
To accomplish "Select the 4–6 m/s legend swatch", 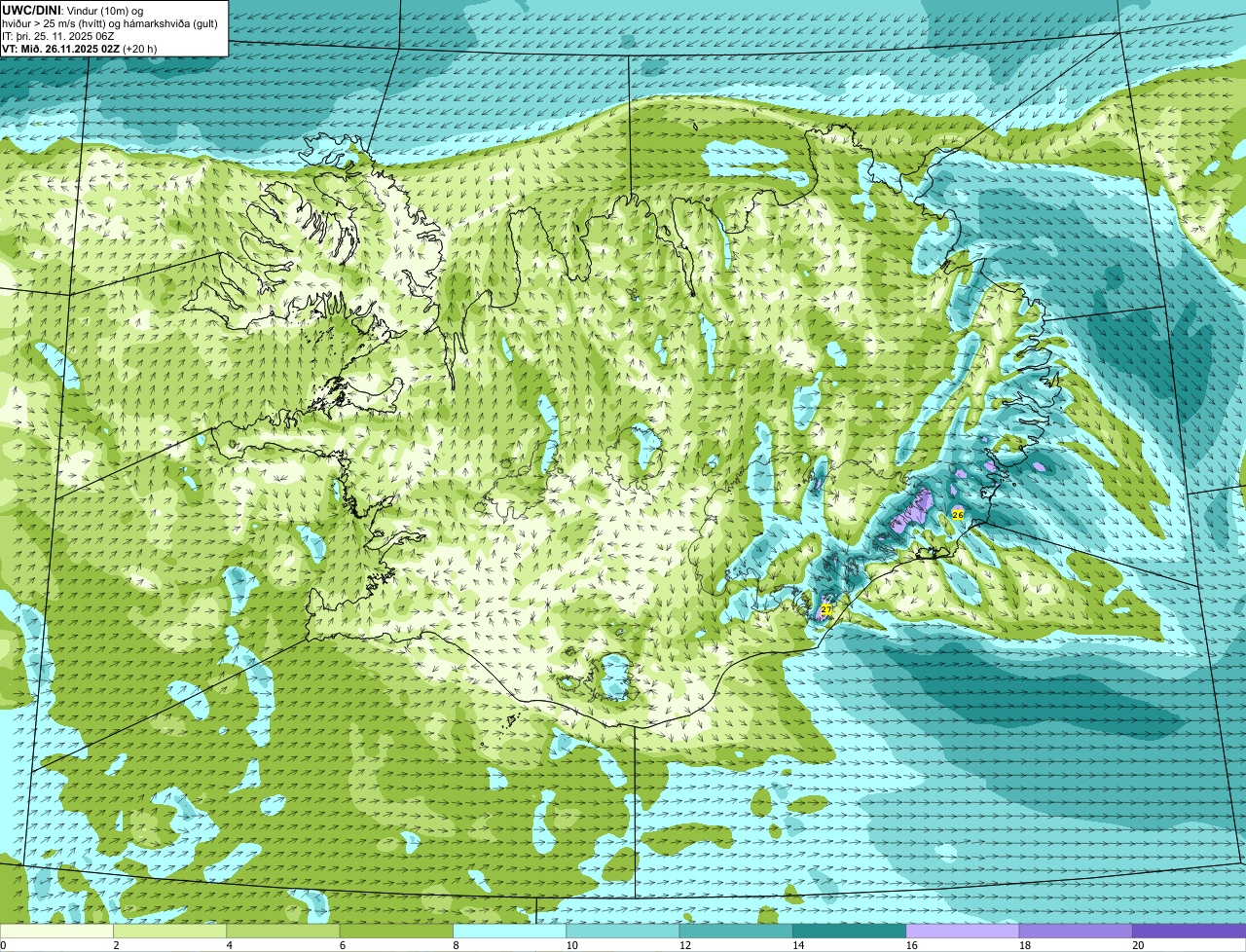I will click(283, 931).
